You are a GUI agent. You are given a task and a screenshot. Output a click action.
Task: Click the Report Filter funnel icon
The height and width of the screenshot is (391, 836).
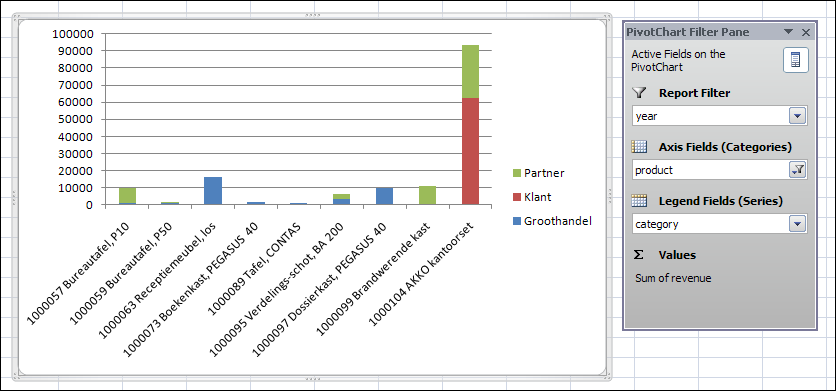639,93
